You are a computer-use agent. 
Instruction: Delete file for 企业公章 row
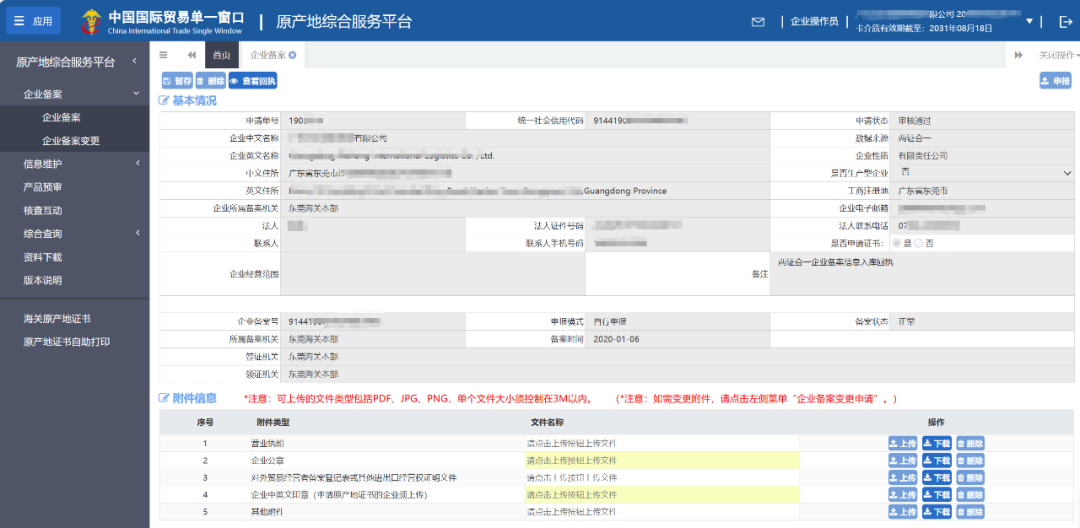pos(970,461)
